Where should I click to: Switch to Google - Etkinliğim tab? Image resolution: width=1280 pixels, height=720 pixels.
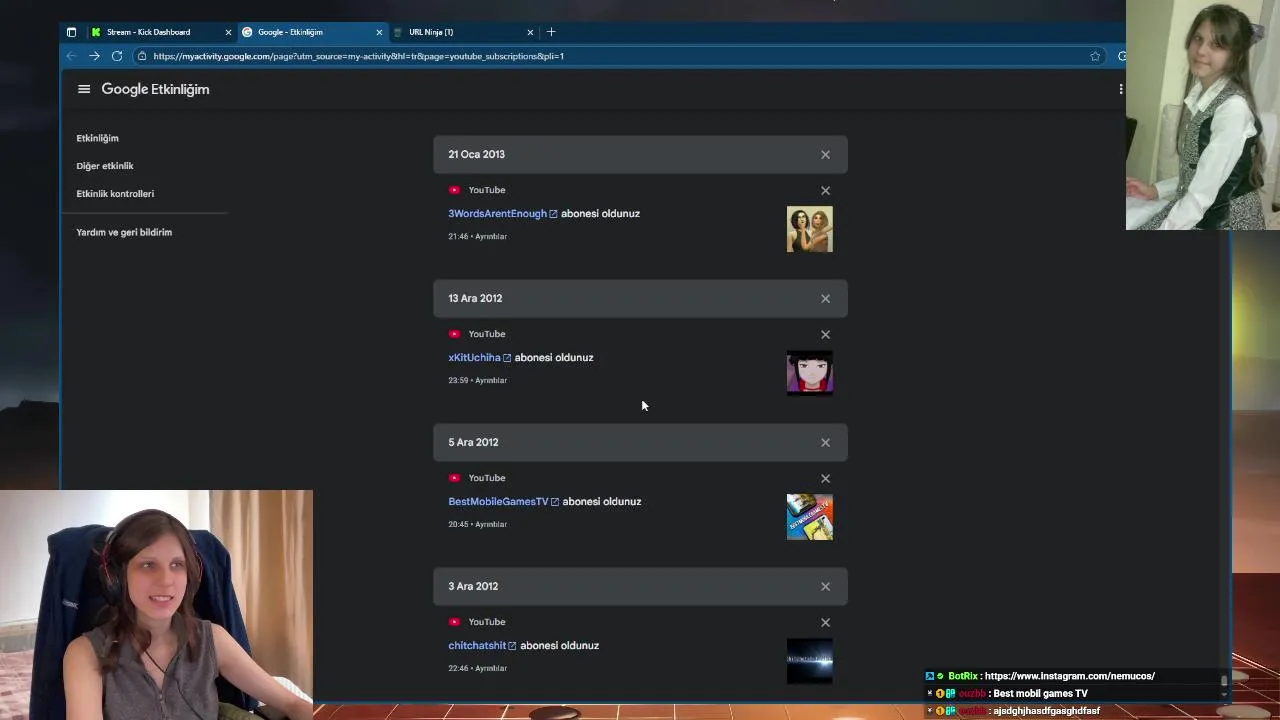(312, 32)
